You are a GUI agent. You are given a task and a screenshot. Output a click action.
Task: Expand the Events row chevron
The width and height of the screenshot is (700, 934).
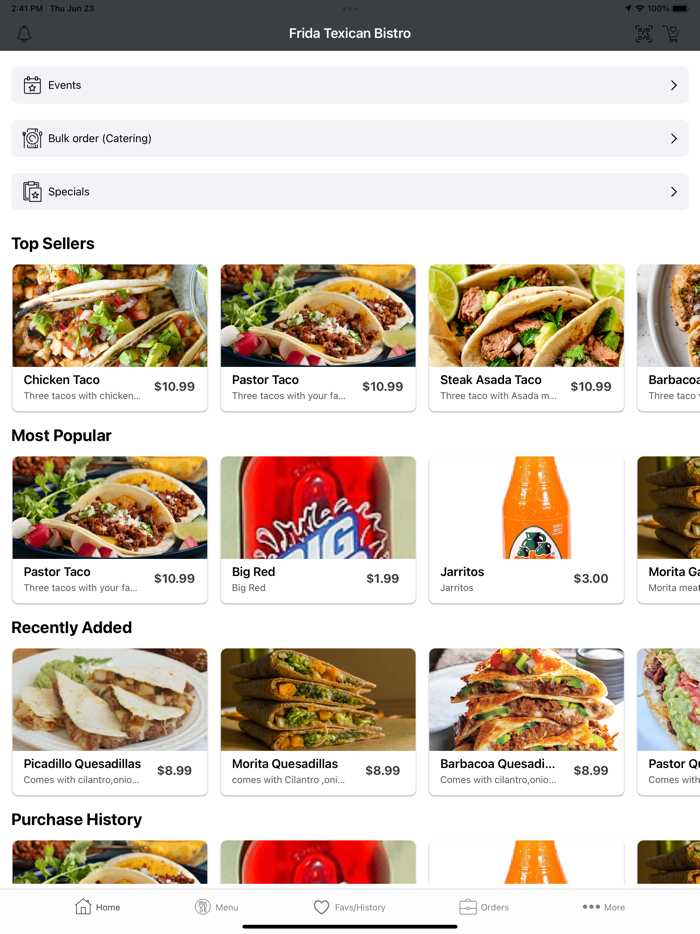[674, 85]
